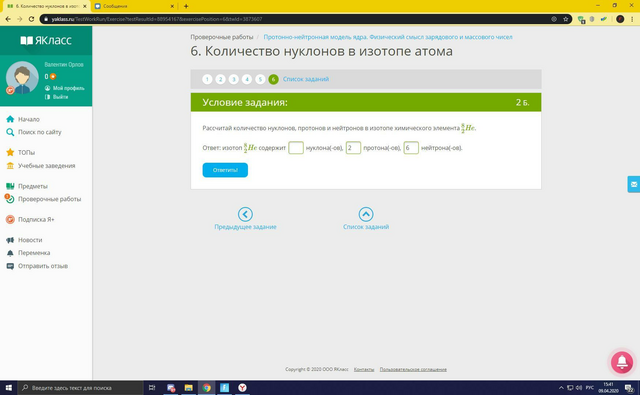Open Chrome from the taskbar
640x395 pixels.
coord(207,388)
